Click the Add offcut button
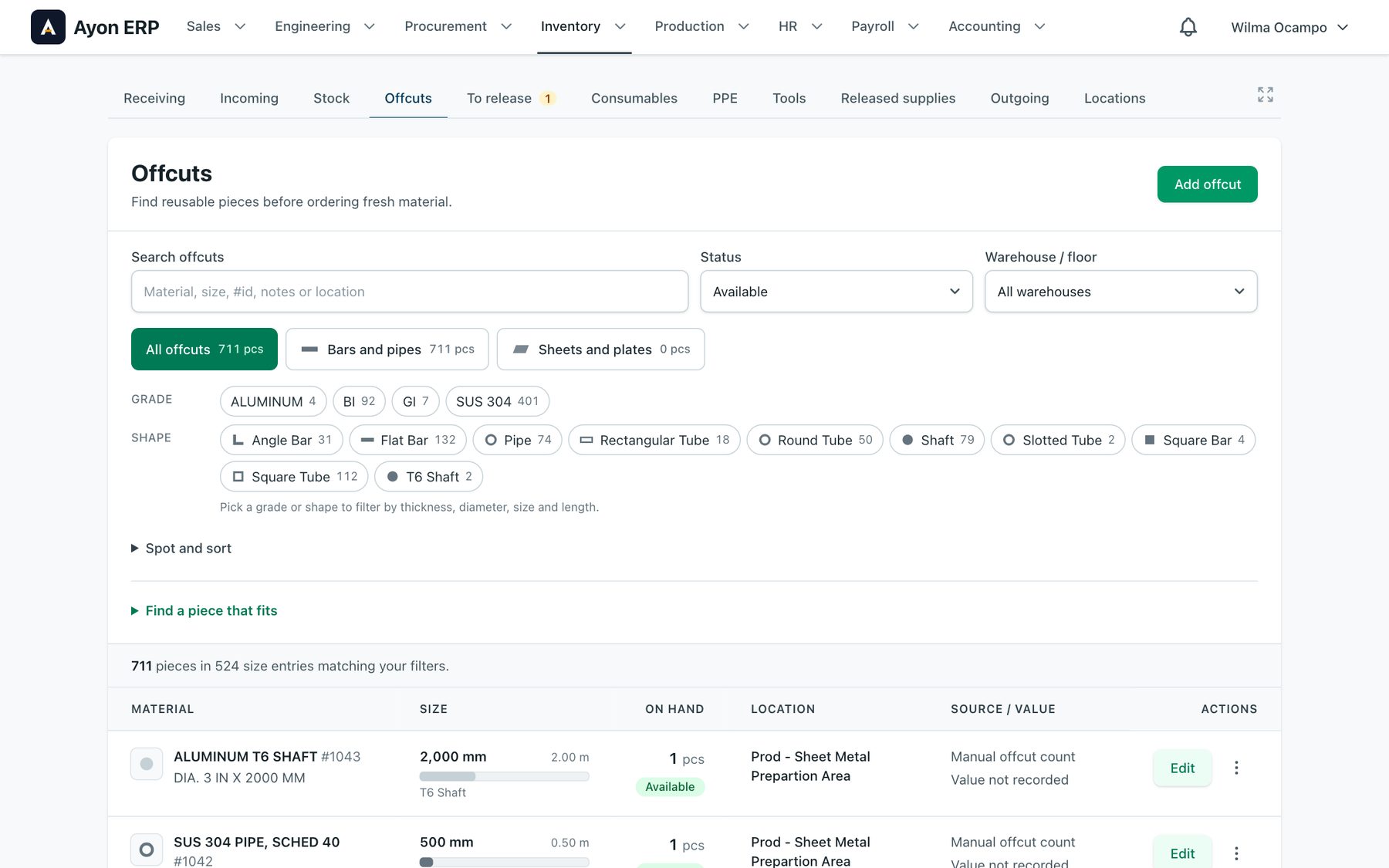Image resolution: width=1389 pixels, height=868 pixels. [x=1208, y=184]
